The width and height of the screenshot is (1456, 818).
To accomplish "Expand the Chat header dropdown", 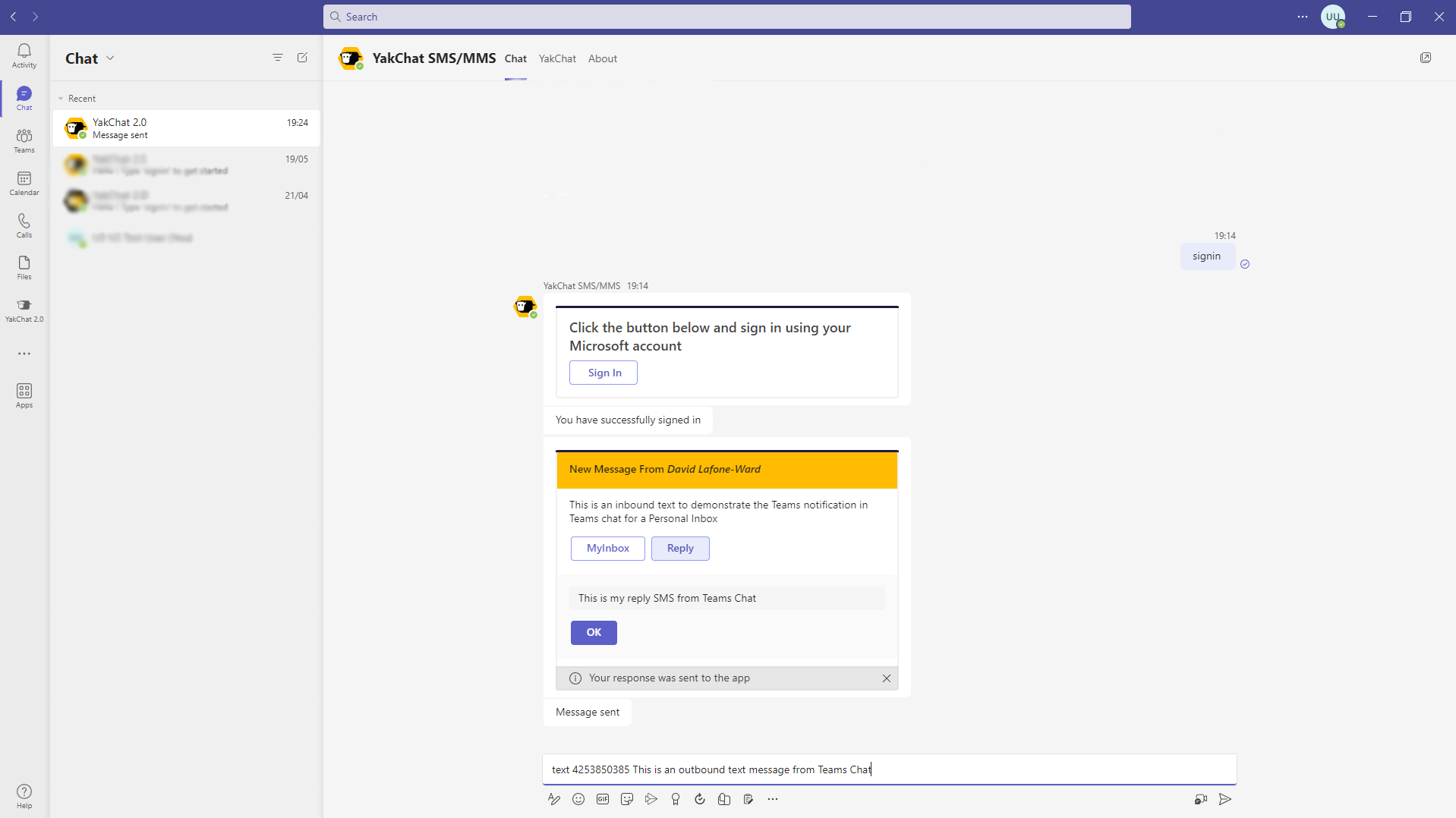I will point(110,58).
